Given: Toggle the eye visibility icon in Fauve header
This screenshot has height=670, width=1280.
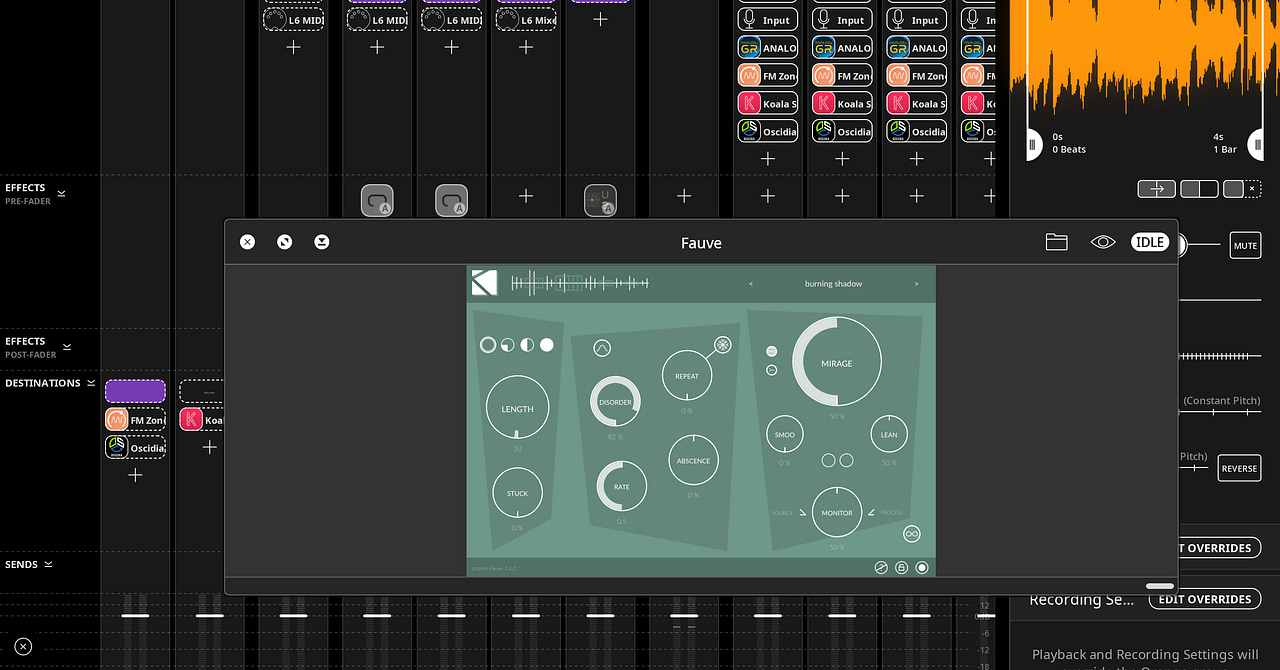Looking at the screenshot, I should click(x=1103, y=242).
